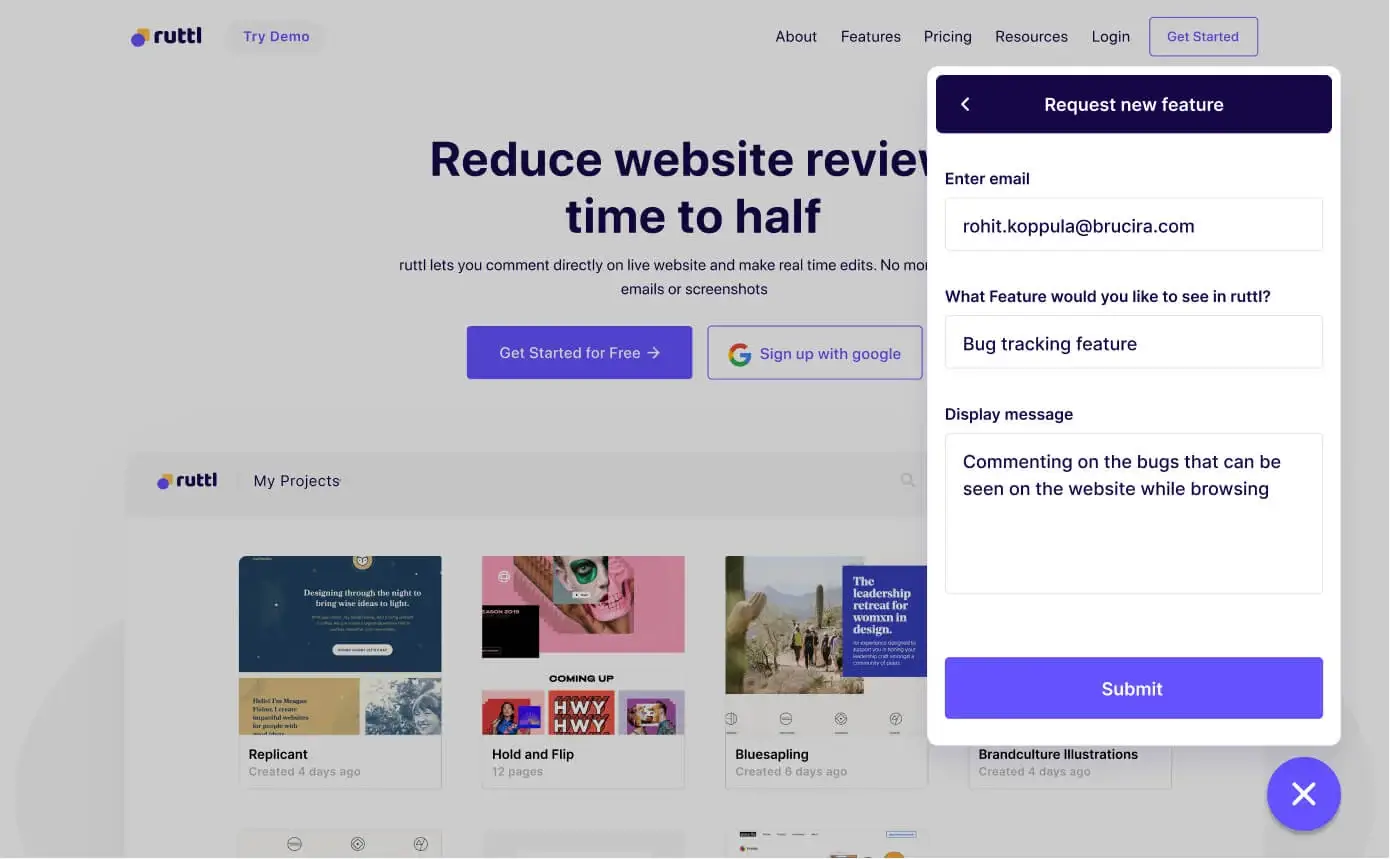This screenshot has height=859, width=1390.
Task: Click the Hold and Flip project title
Action: tap(533, 754)
